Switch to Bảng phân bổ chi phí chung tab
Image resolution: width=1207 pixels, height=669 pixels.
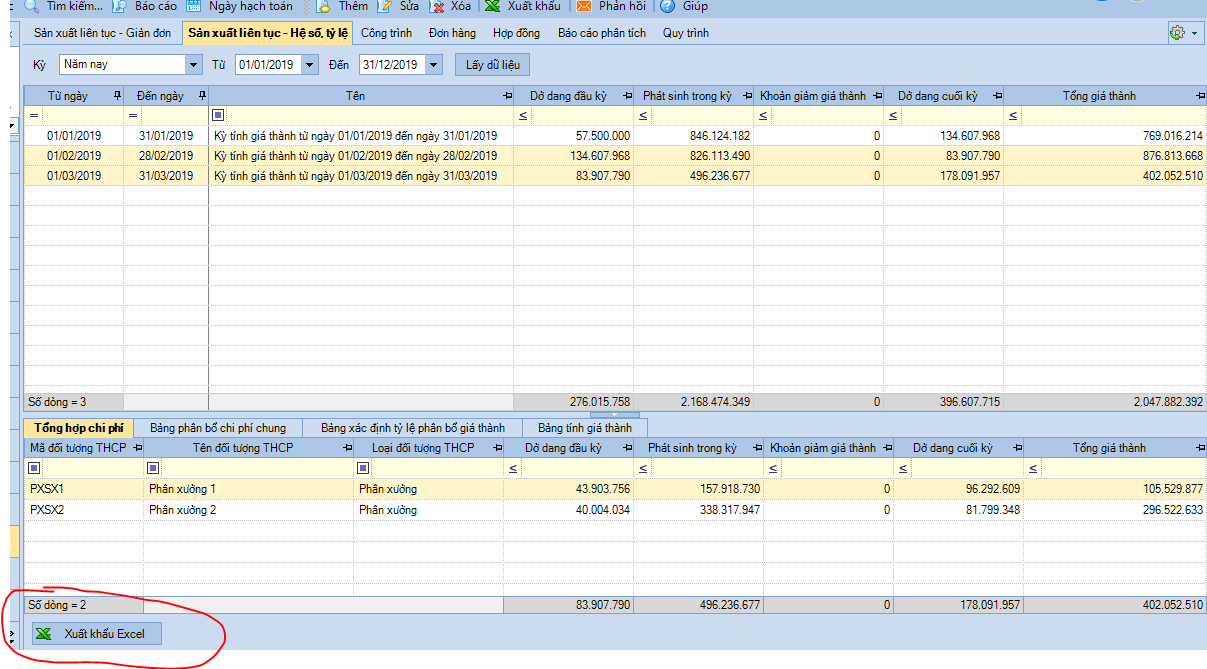[217, 428]
